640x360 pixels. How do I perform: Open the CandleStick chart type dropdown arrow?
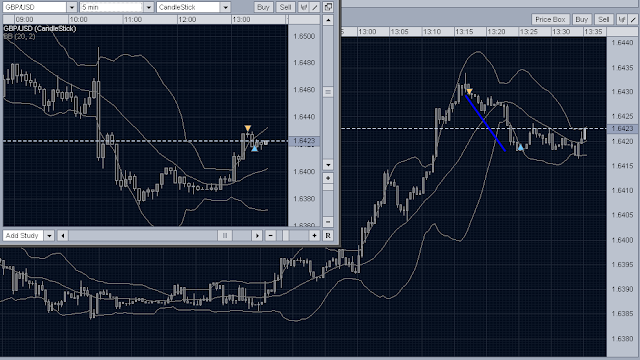[225, 7]
